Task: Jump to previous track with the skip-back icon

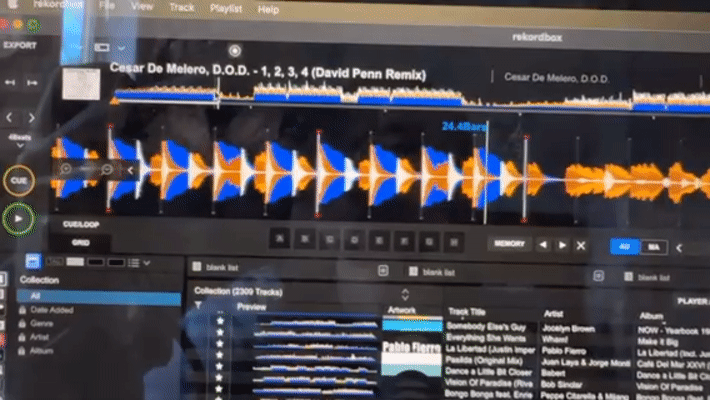Action: tap(10, 82)
